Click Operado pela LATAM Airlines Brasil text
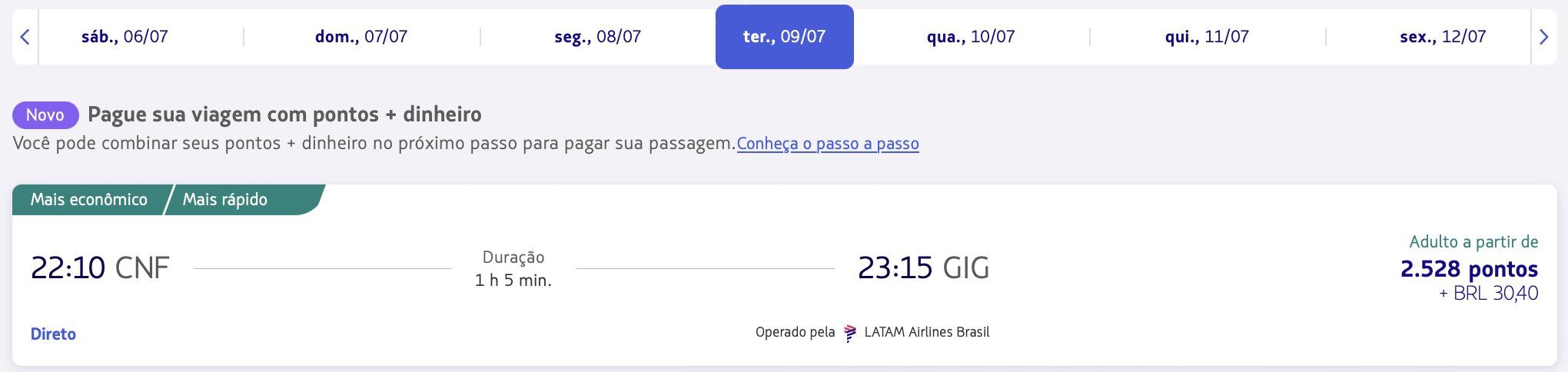The height and width of the screenshot is (372, 1568). point(872,333)
